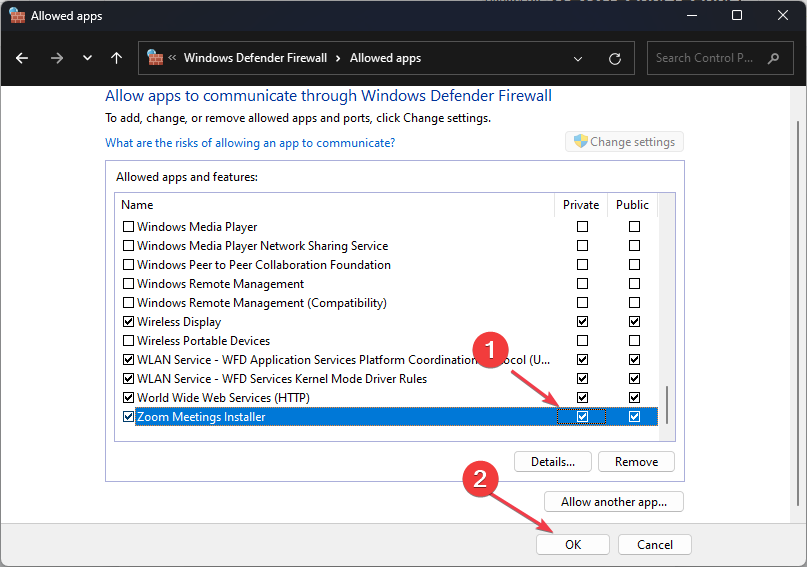Click the window's vertical scrollbar
The width and height of the screenshot is (807, 567).
(x=798, y=313)
